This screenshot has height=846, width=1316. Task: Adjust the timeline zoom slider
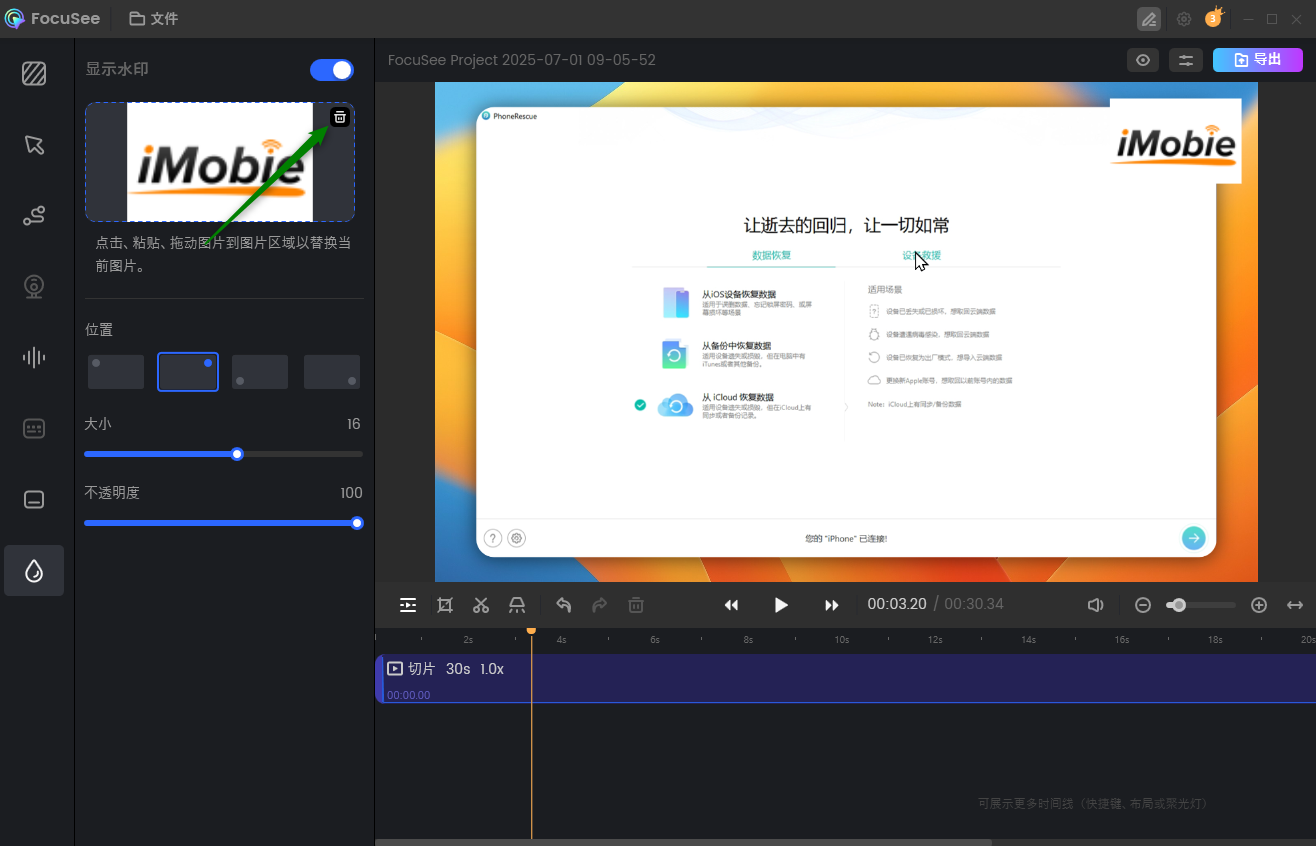pyautogui.click(x=1201, y=605)
